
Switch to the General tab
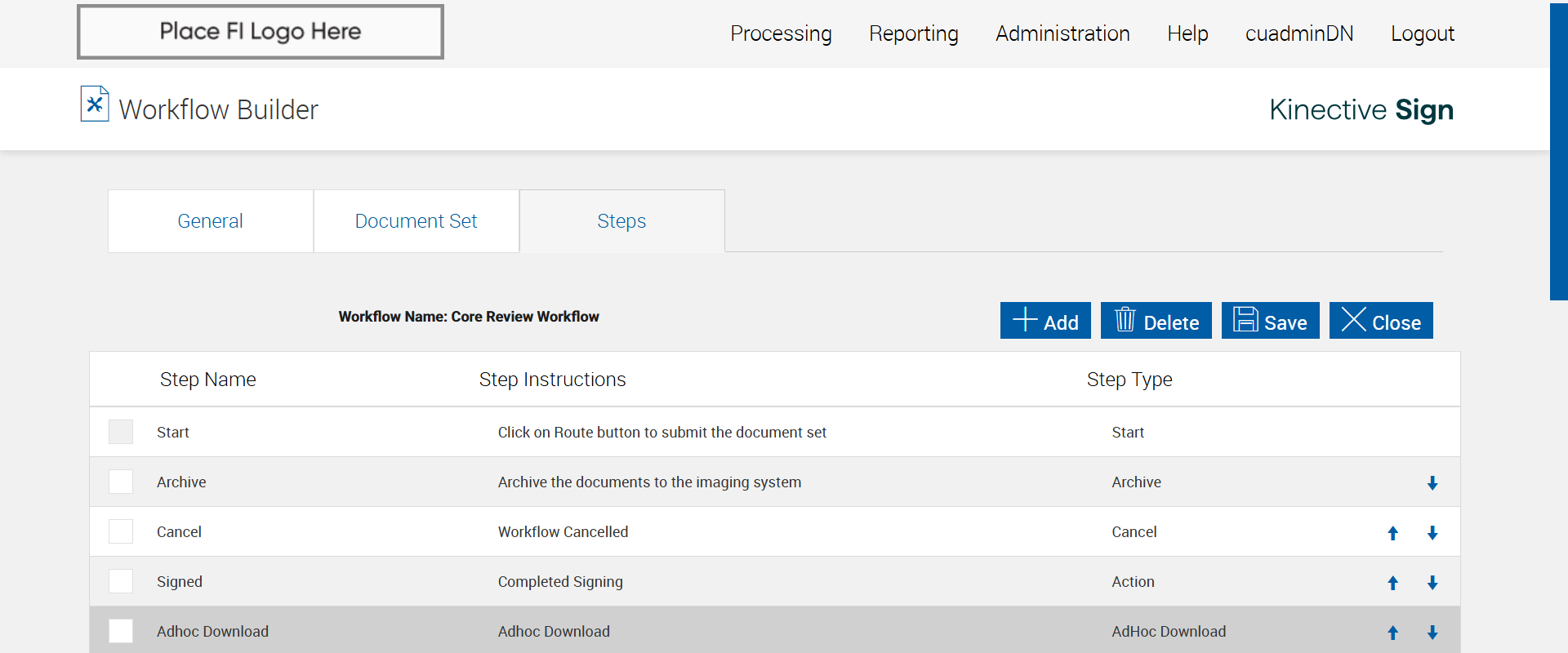click(210, 221)
